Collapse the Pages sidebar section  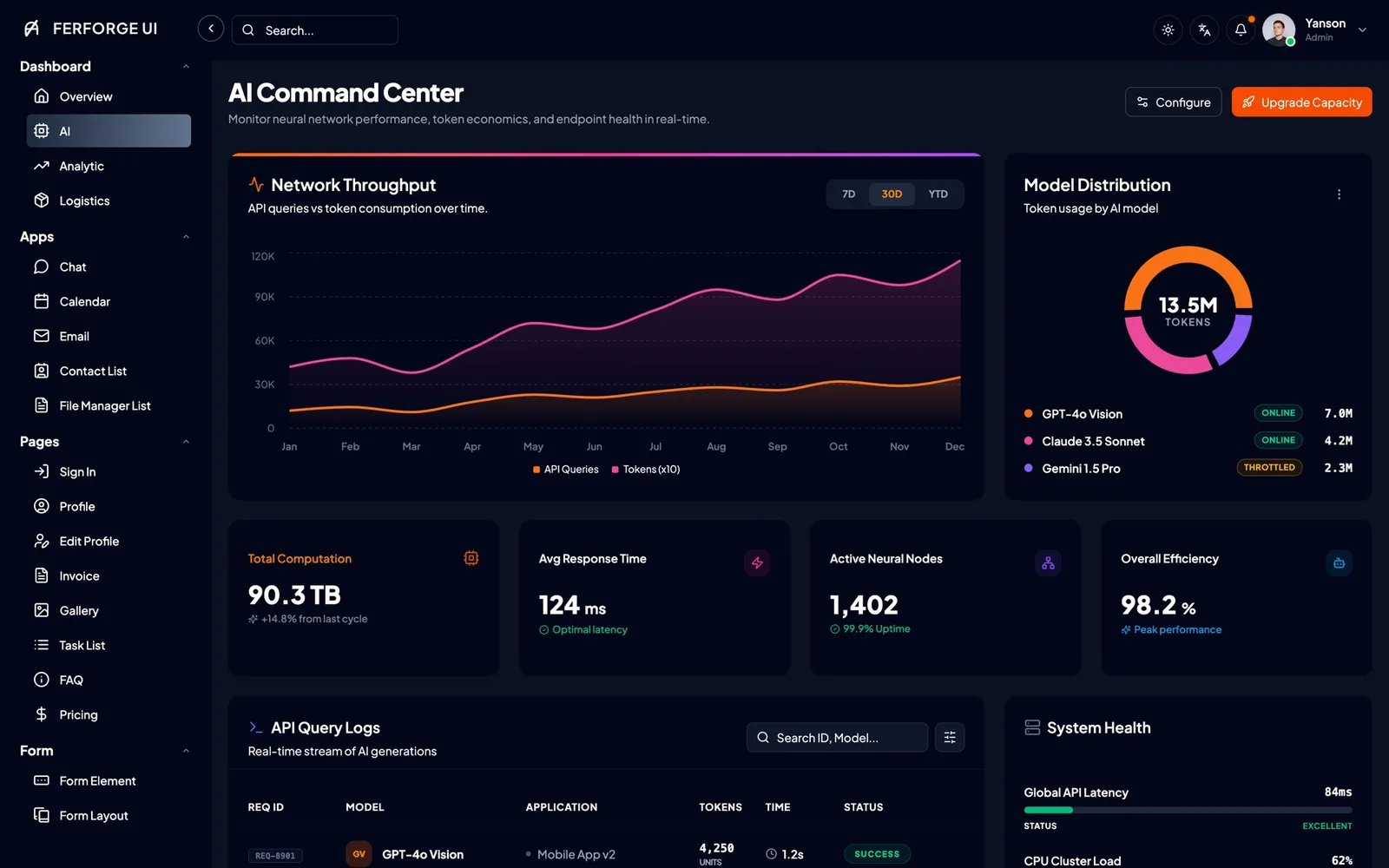[x=186, y=442]
